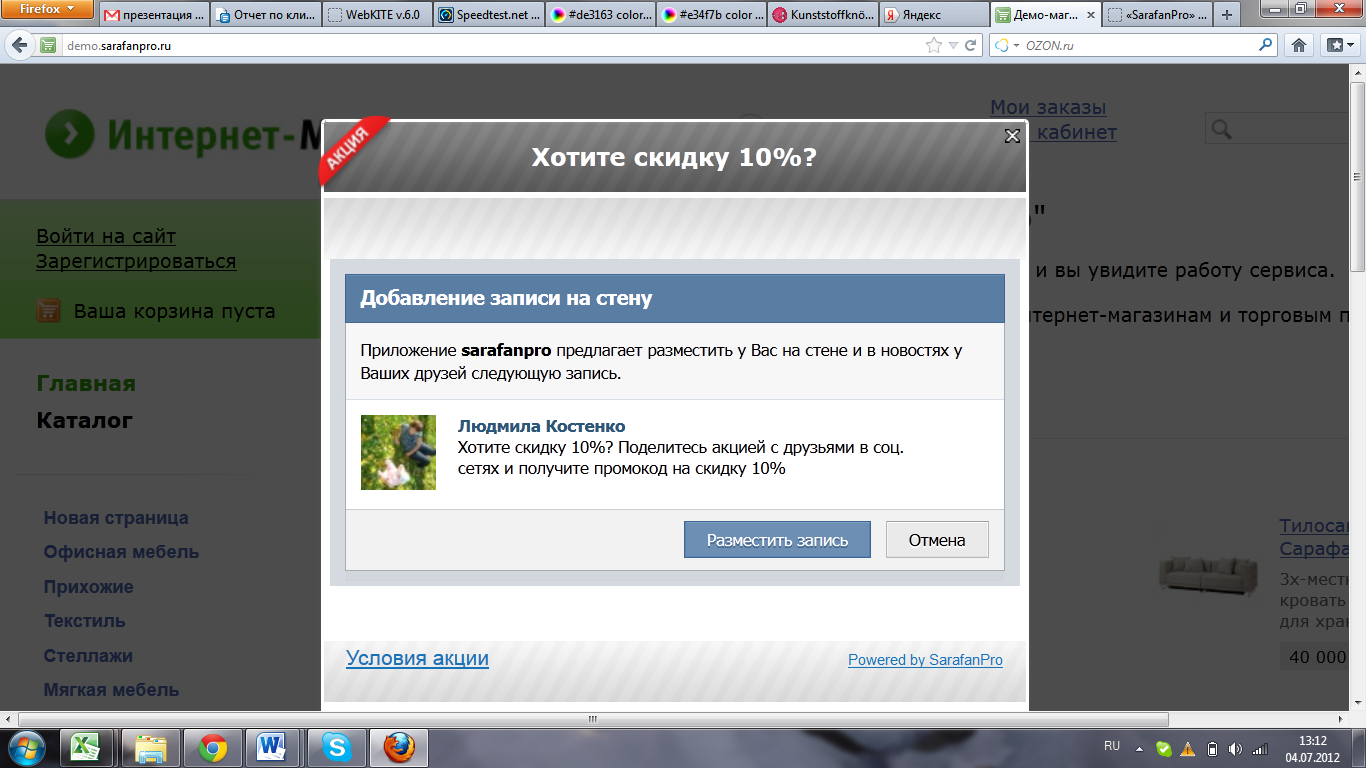Image resolution: width=1366 pixels, height=768 pixels.
Task: Open the address bar history dropdown arrow
Action: (x=953, y=45)
